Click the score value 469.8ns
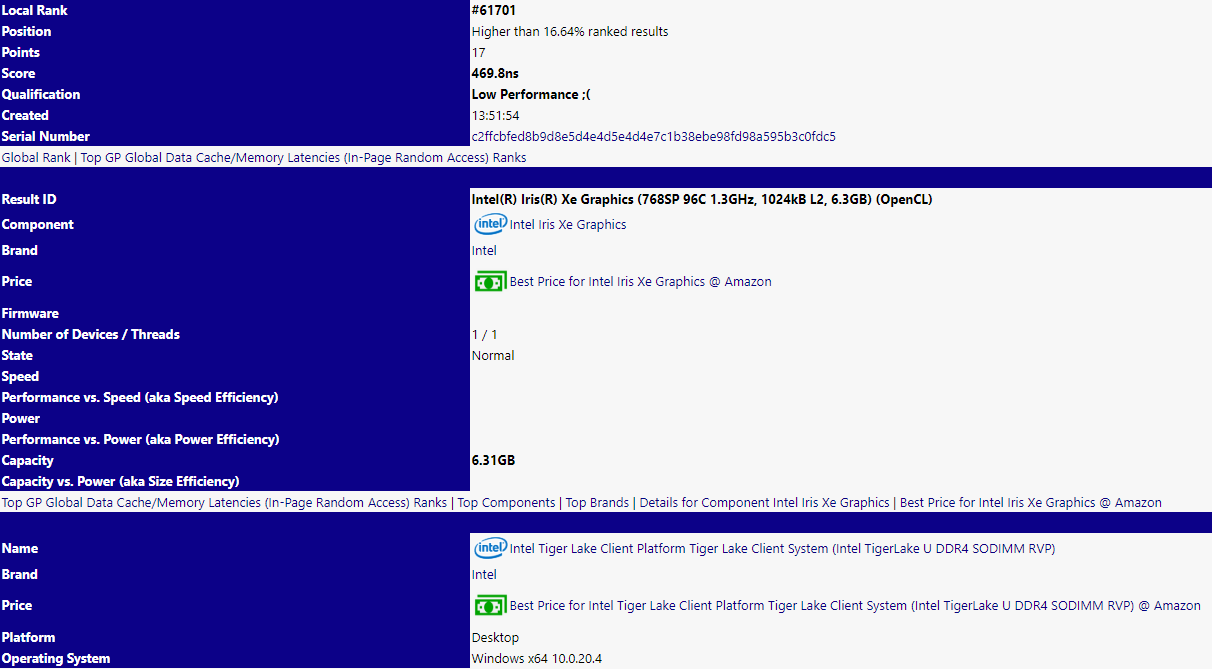The image size is (1212, 669). [495, 73]
